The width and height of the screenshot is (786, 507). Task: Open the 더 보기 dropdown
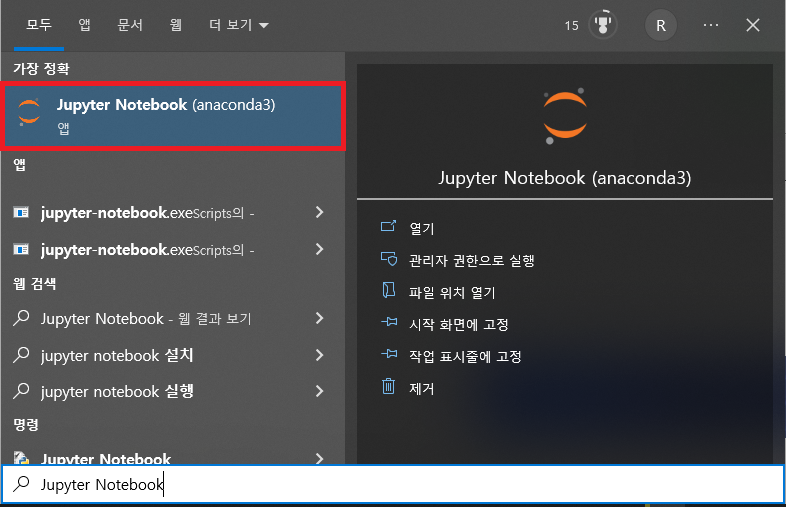[239, 25]
